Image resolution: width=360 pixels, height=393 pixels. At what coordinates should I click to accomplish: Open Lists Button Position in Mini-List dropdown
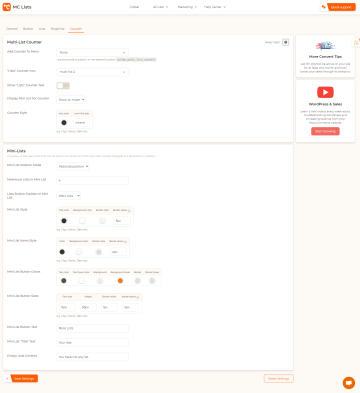(x=68, y=196)
